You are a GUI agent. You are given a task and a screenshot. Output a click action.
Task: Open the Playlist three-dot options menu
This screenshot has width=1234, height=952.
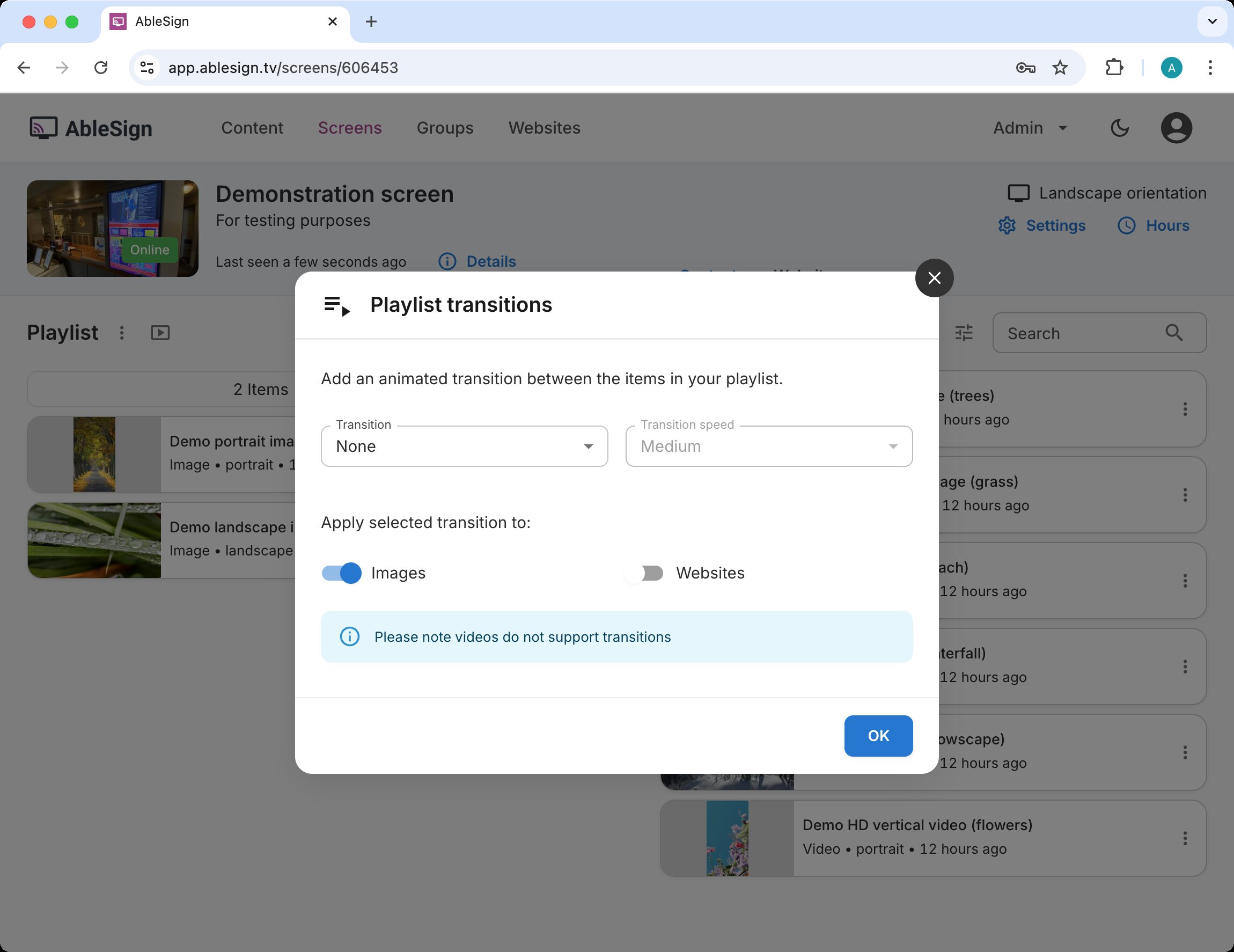pyautogui.click(x=121, y=332)
